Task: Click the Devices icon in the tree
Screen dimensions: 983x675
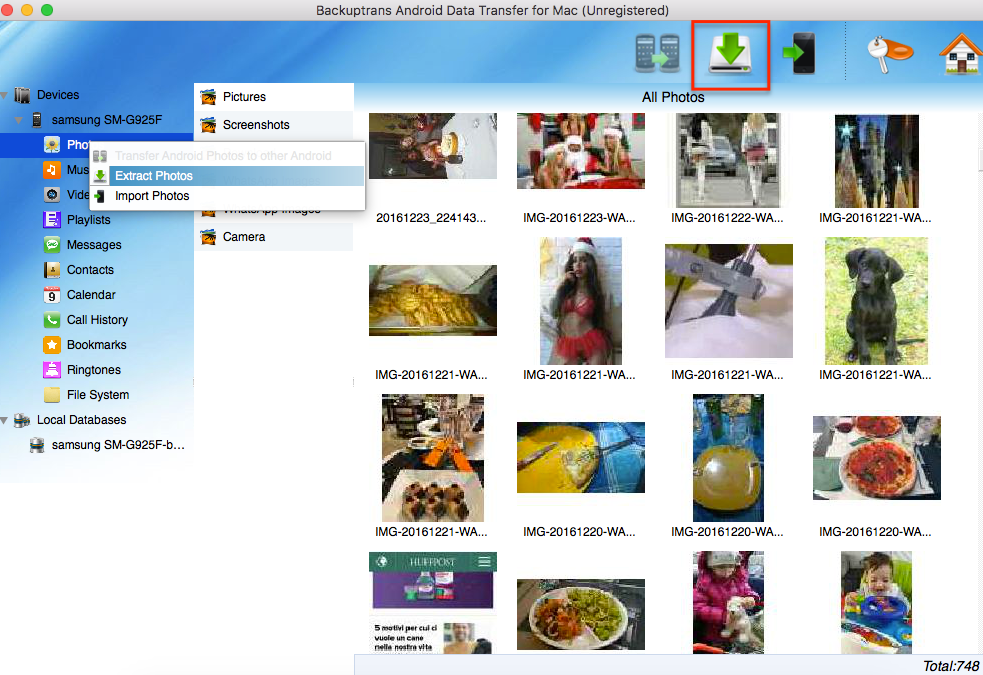Action: coord(23,95)
